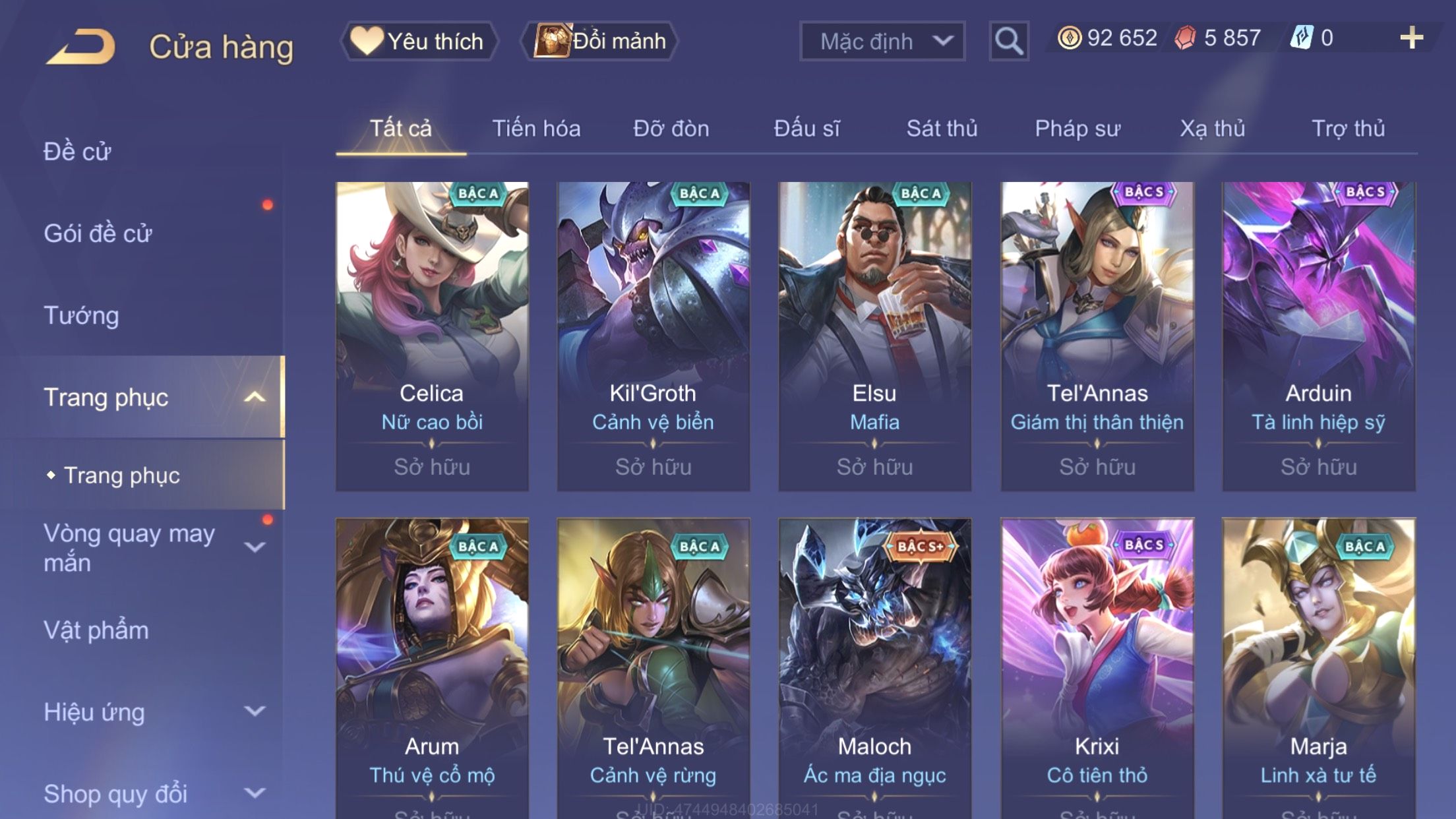Select Celica Nữ cao bồi skin card
Image resolution: width=1456 pixels, height=819 pixels.
point(432,336)
